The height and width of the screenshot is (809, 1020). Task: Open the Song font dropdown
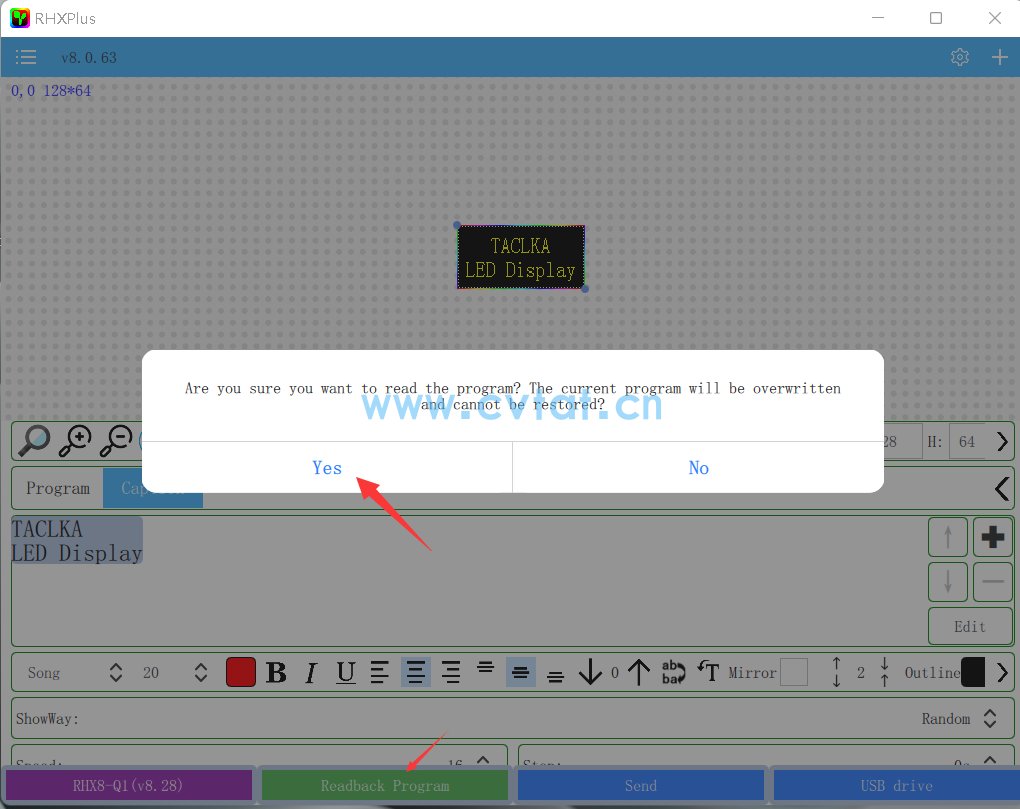coord(115,672)
